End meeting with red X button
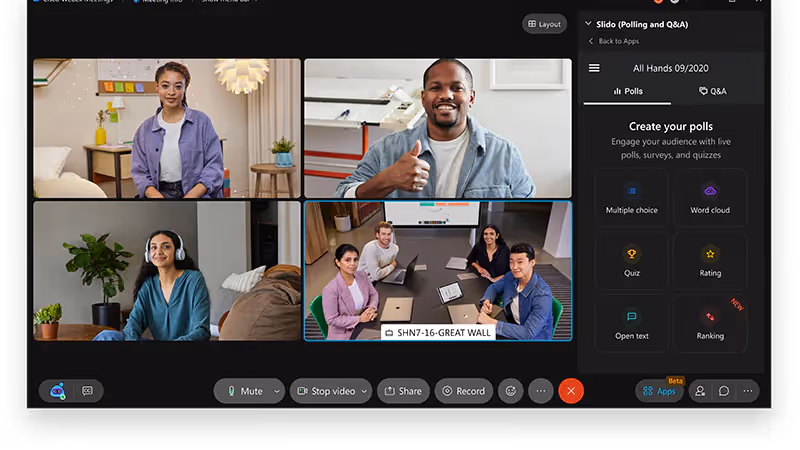This screenshot has height=450, width=800. pyautogui.click(x=571, y=391)
